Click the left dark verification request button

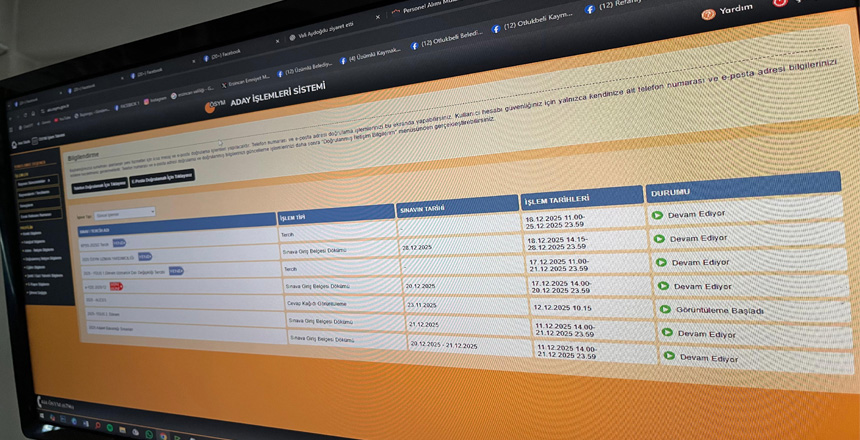point(98,186)
